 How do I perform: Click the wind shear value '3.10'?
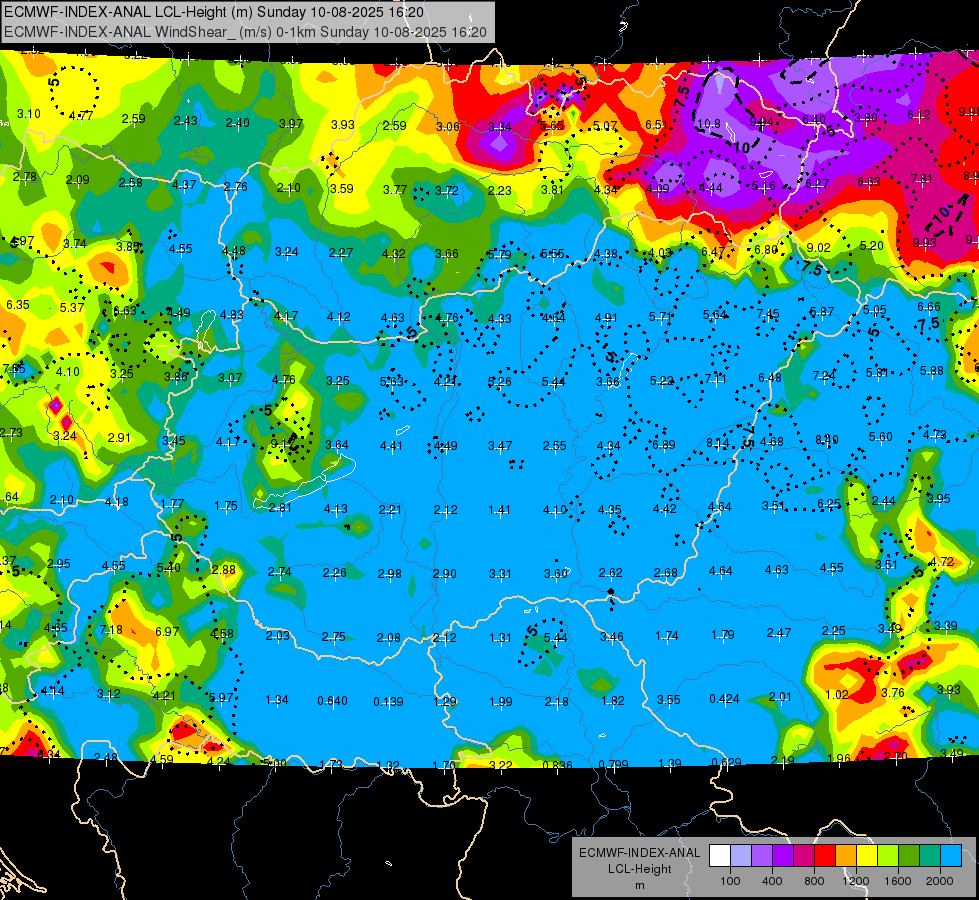click(x=29, y=114)
